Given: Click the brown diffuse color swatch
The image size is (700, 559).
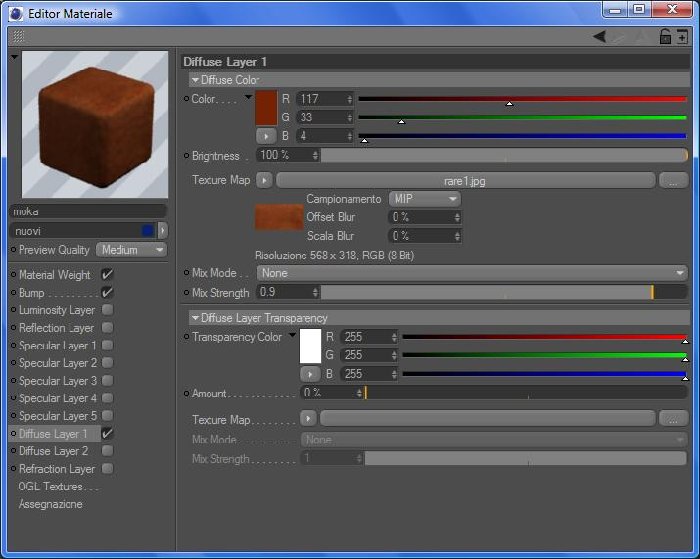Looking at the screenshot, I should coord(266,108).
